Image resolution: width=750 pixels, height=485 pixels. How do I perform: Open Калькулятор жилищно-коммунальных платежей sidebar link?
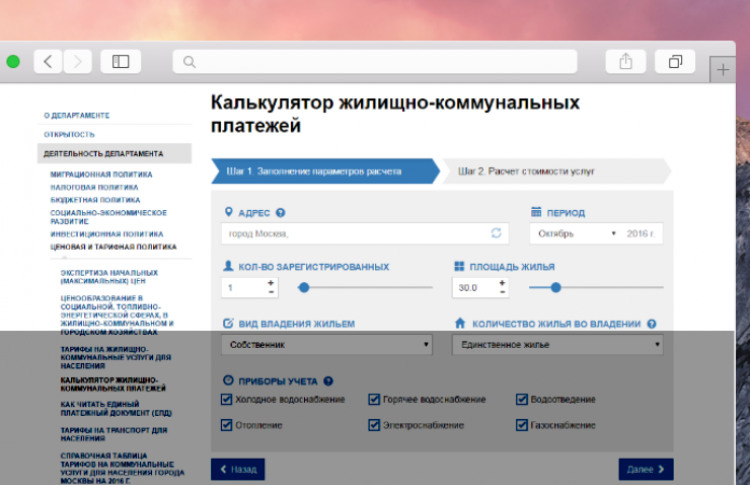(x=113, y=384)
